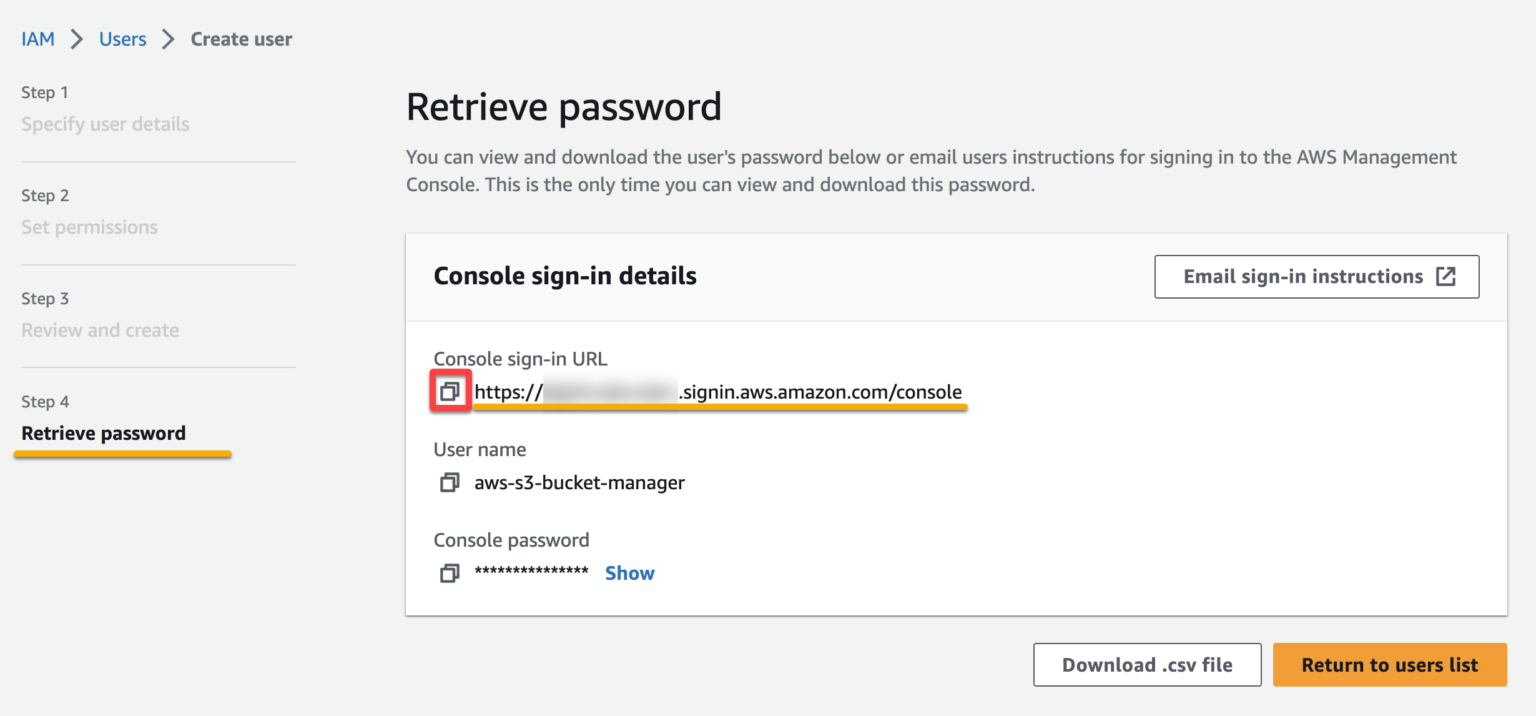Viewport: 1536px width, 716px height.
Task: Select Step 4 Retrieve password in sidebar
Action: (103, 433)
